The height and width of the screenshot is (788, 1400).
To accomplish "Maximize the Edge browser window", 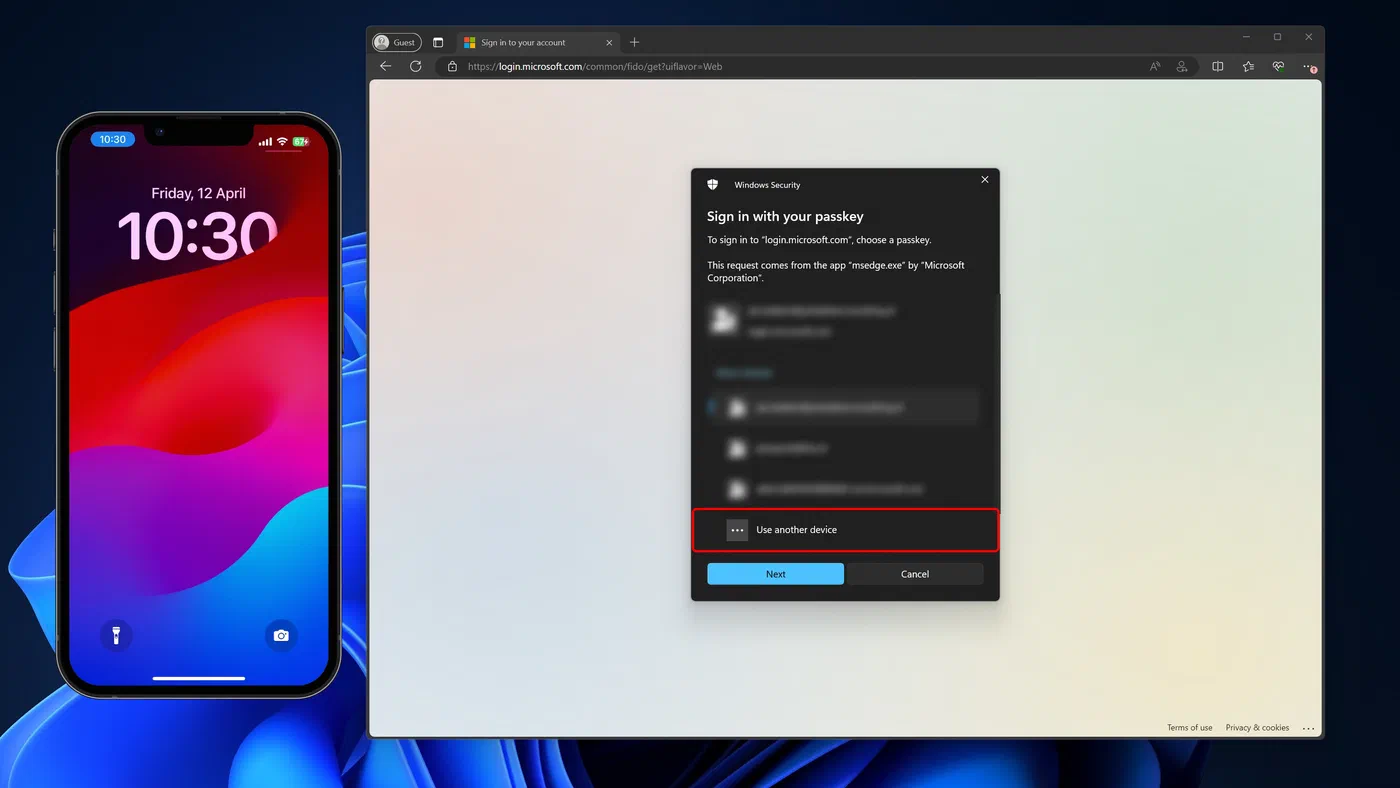I will click(1277, 37).
